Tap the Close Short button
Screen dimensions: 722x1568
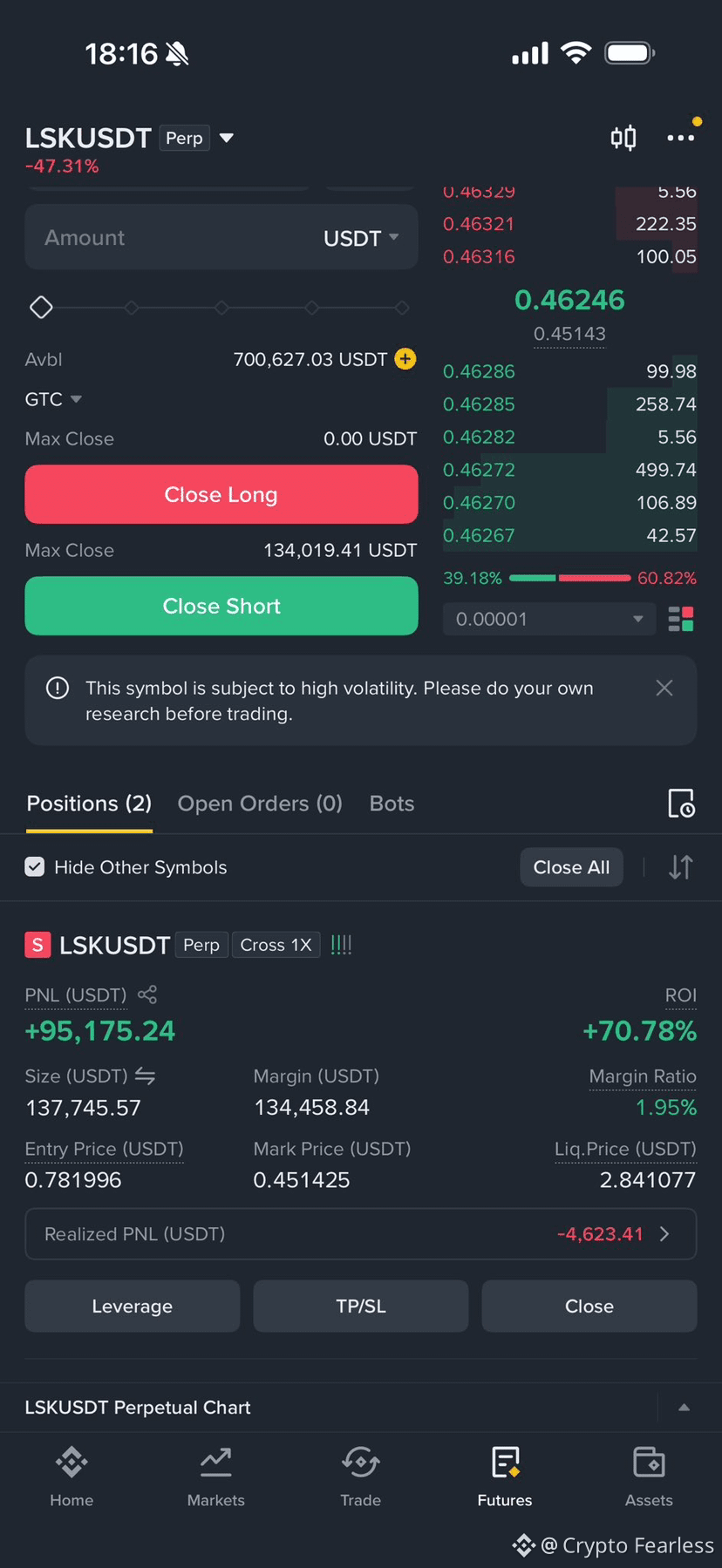pyautogui.click(x=221, y=606)
